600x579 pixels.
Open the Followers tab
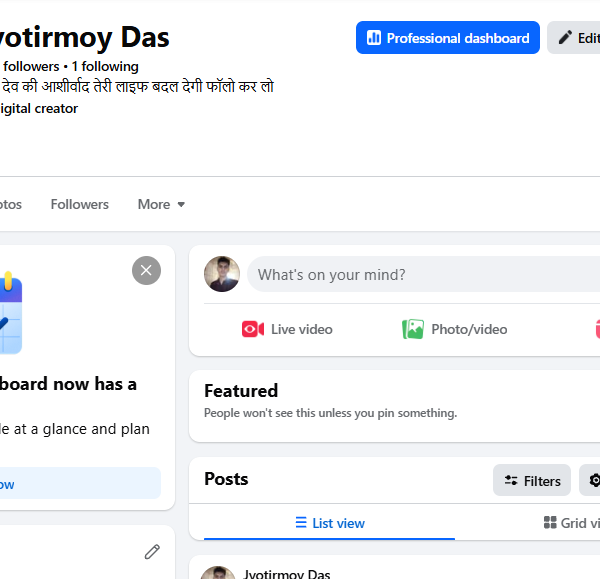point(80,204)
